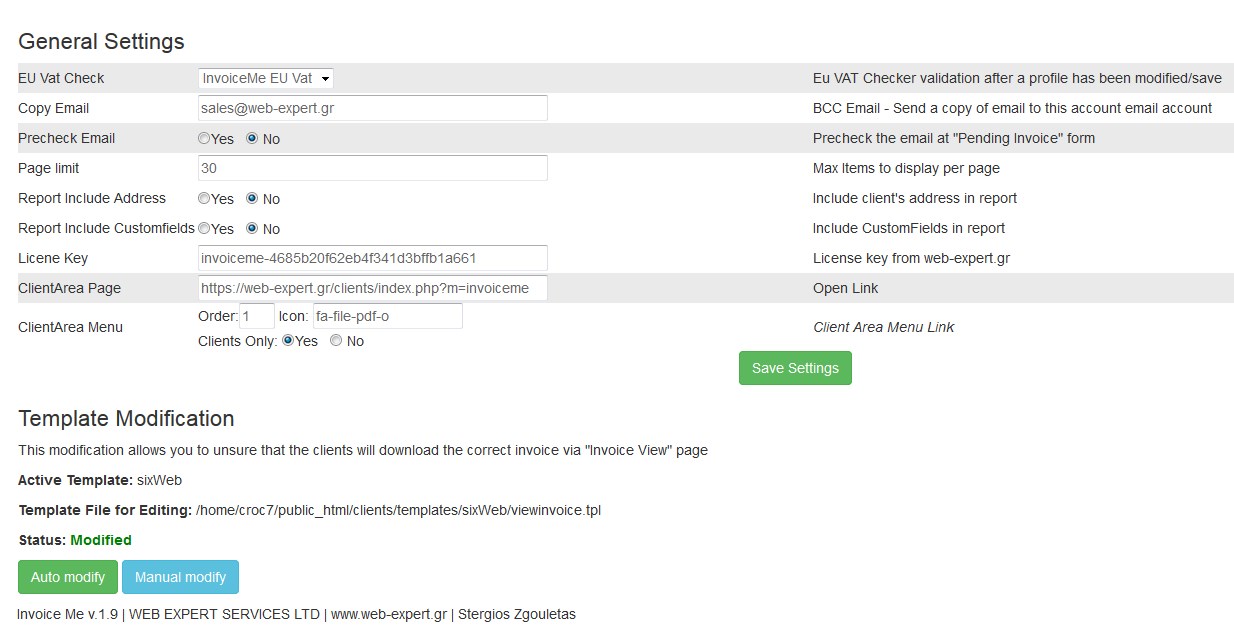Click the Page limit input field
Image resolution: width=1234 pixels, height=637 pixels.
click(373, 168)
